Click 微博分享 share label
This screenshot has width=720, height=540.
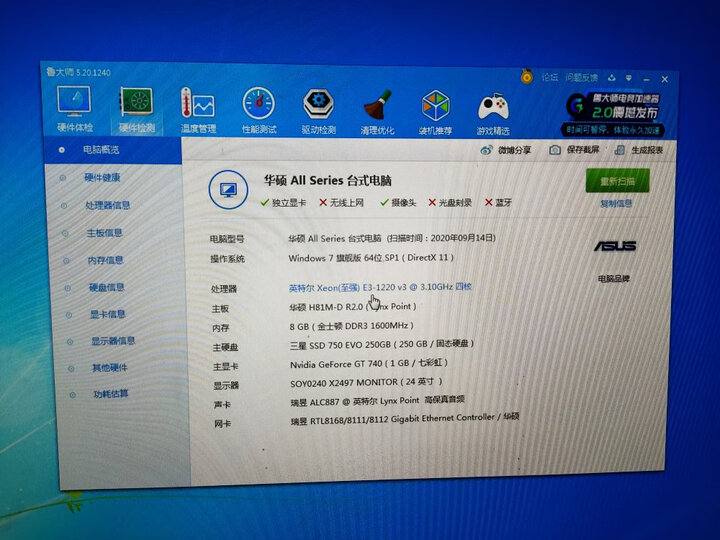tap(514, 150)
